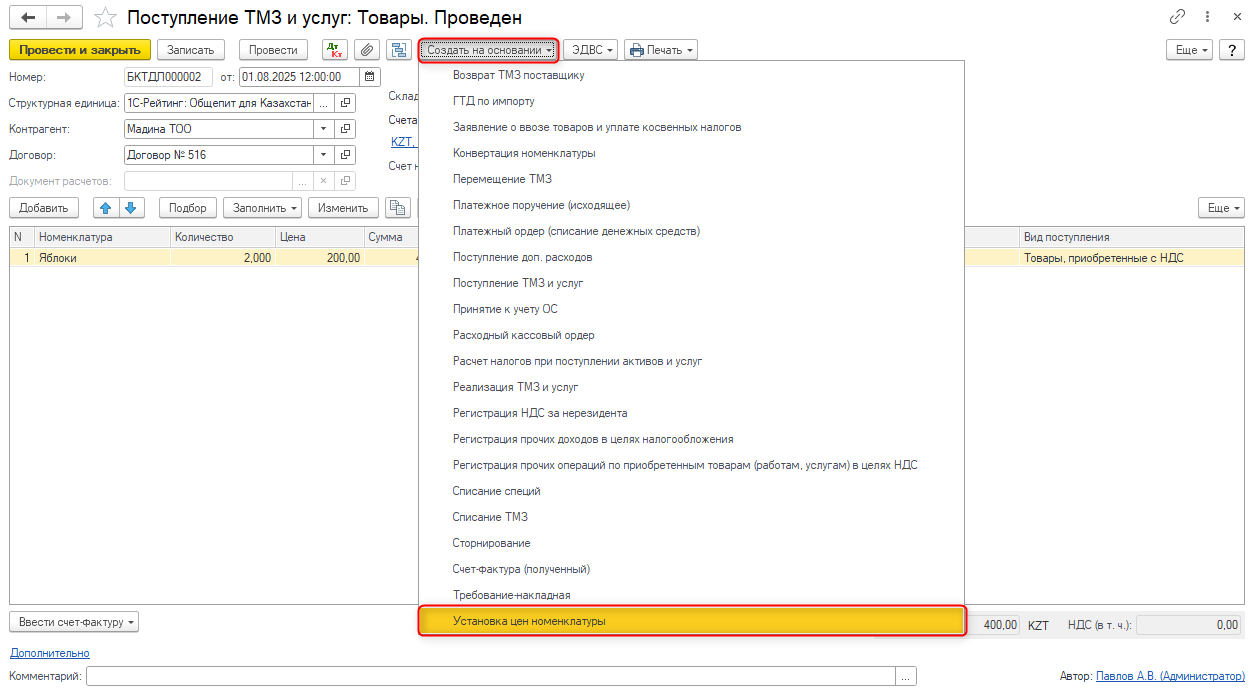1252x696 pixels.
Task: Open the Заполнить dropdown button
Action: click(262, 208)
